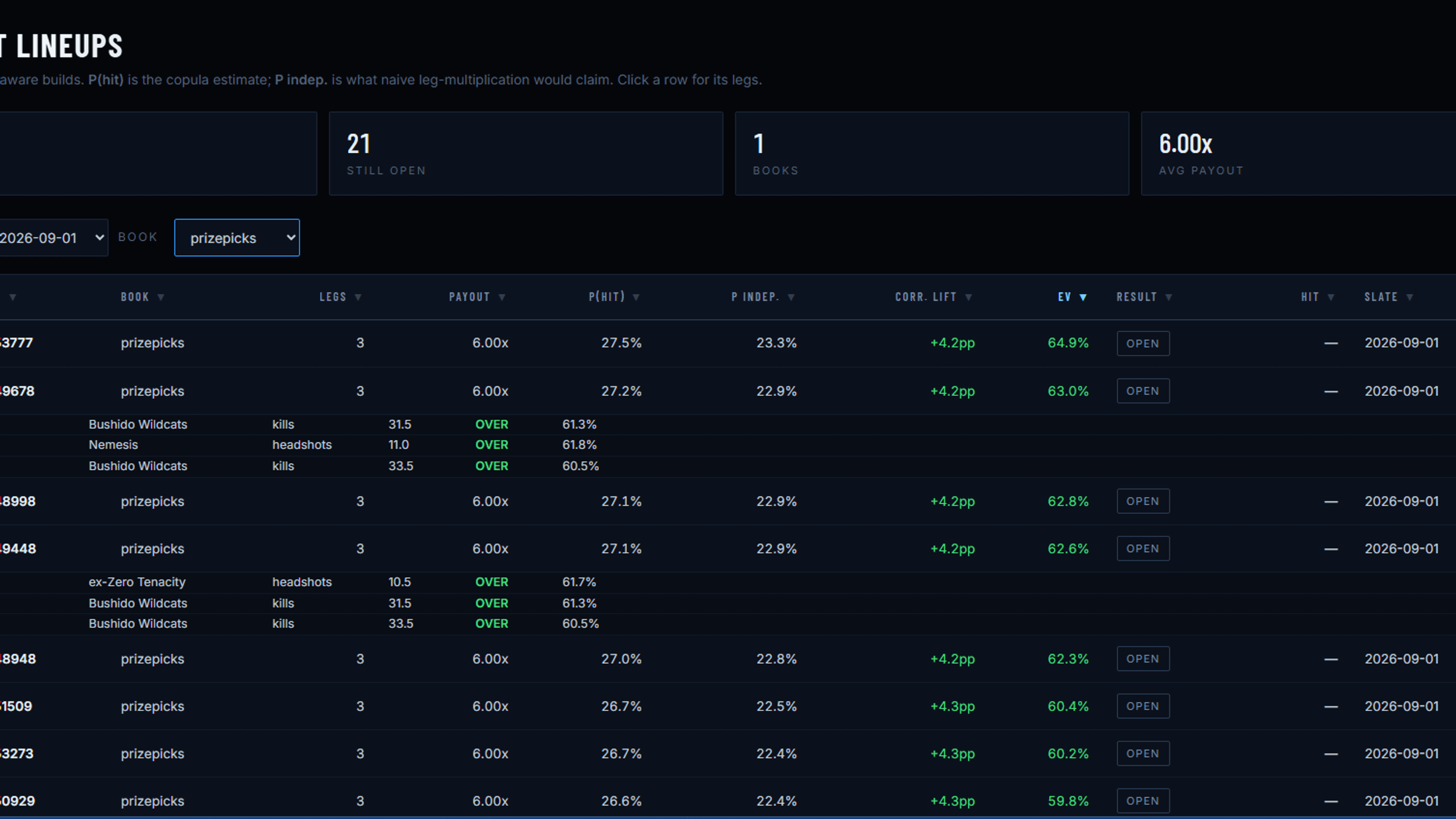Click the 22.8% P indep. value
The width and height of the screenshot is (1456, 819).
tap(776, 659)
